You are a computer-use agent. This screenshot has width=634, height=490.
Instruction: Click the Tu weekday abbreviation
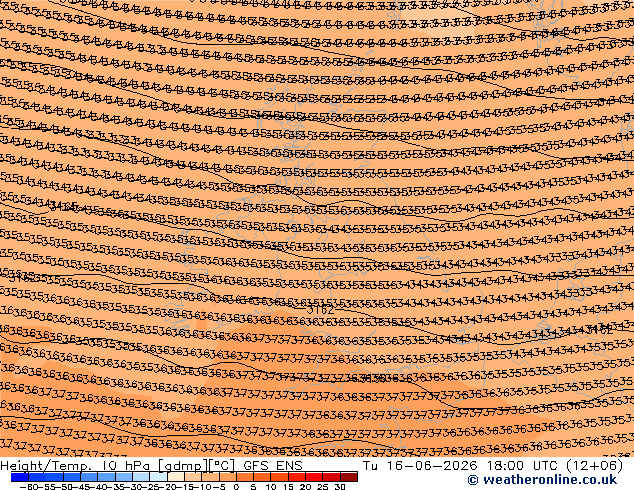371,466
